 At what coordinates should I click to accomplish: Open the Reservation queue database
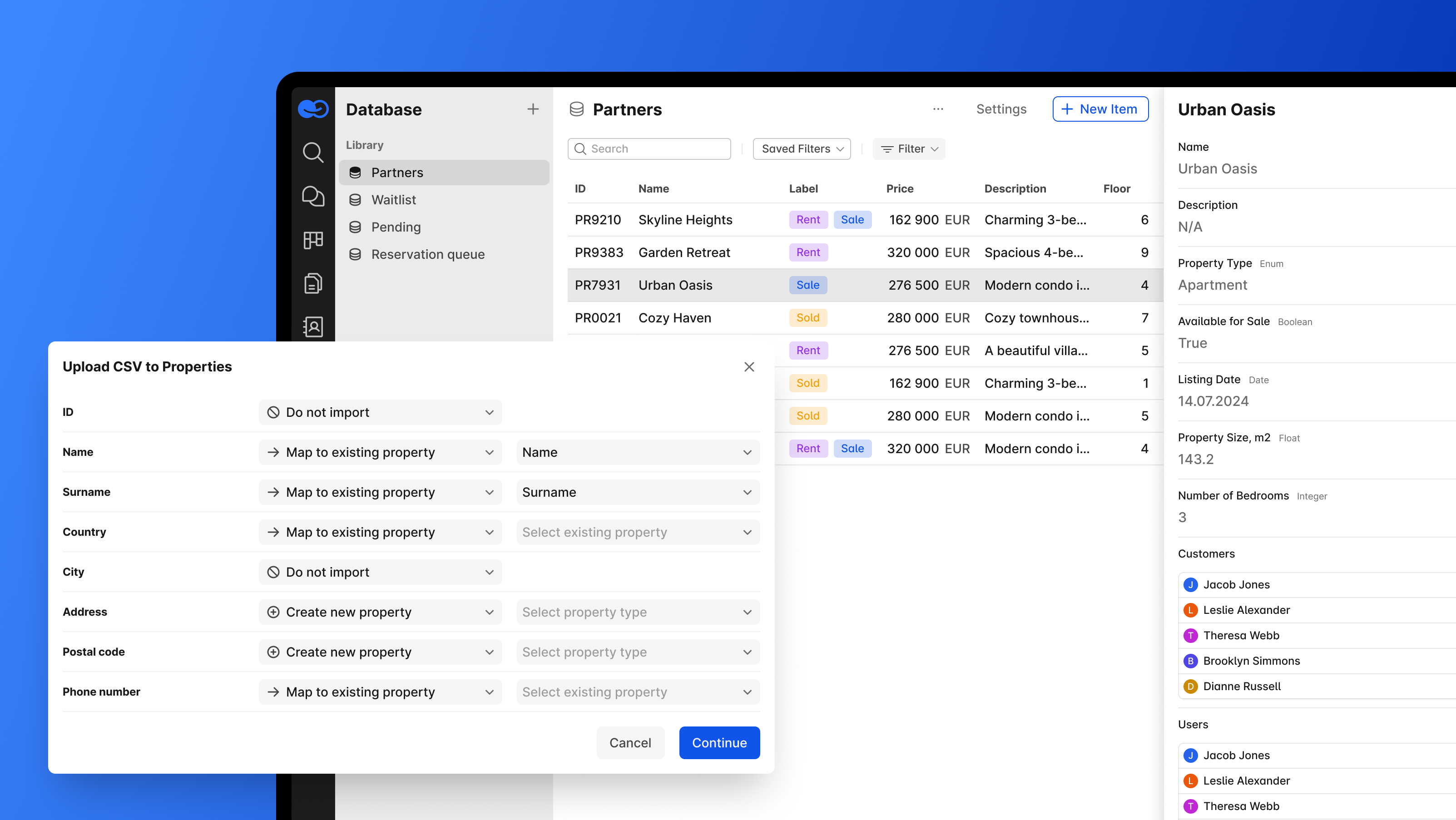tap(427, 254)
